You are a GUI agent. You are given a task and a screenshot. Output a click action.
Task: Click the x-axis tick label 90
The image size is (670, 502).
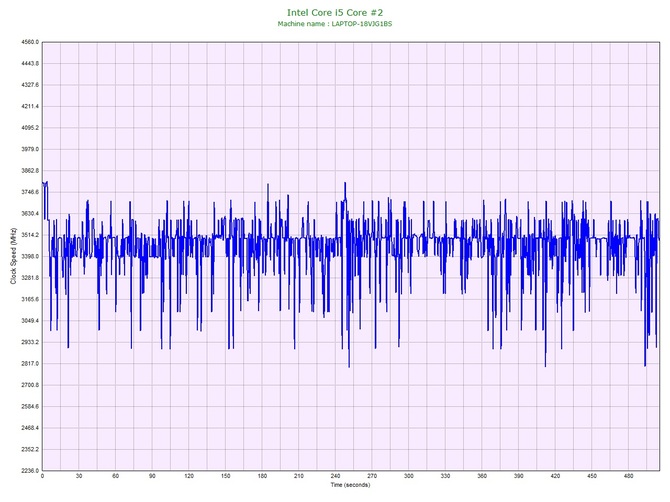(x=152, y=476)
